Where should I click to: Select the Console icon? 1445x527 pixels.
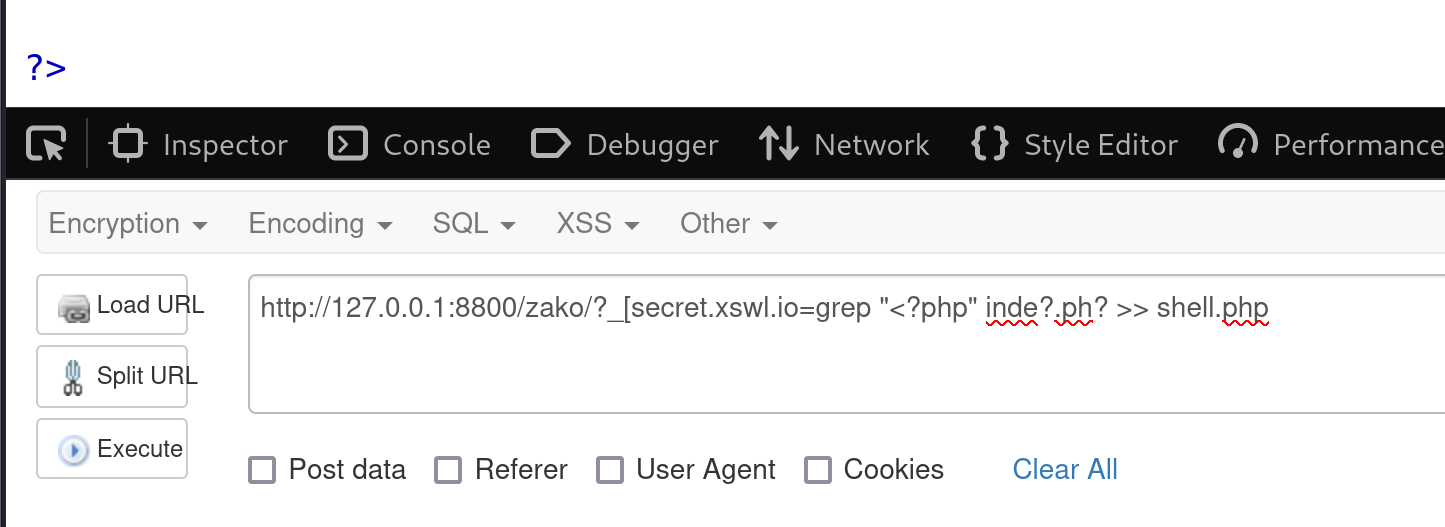point(347,144)
